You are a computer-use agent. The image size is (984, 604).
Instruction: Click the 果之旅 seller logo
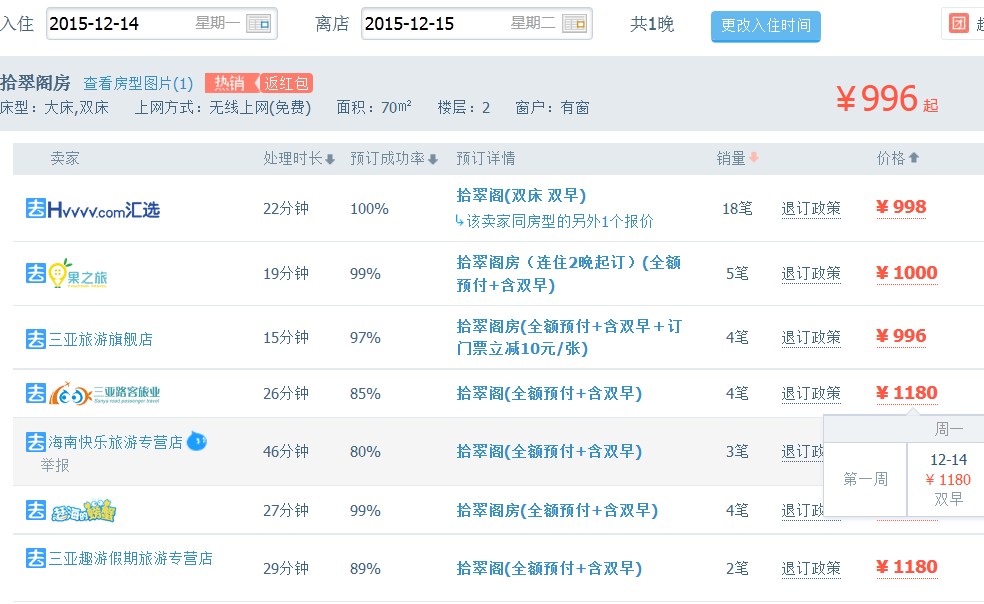68,273
